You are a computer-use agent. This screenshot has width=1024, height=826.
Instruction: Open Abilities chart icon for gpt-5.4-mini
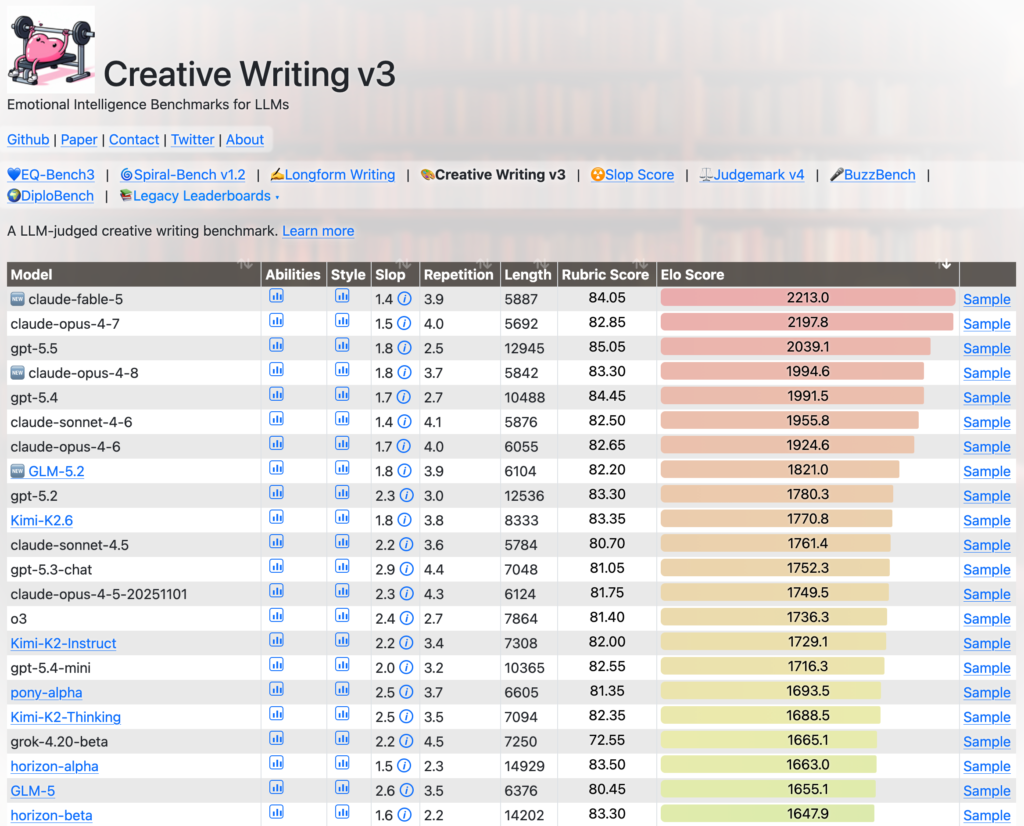pos(276,665)
